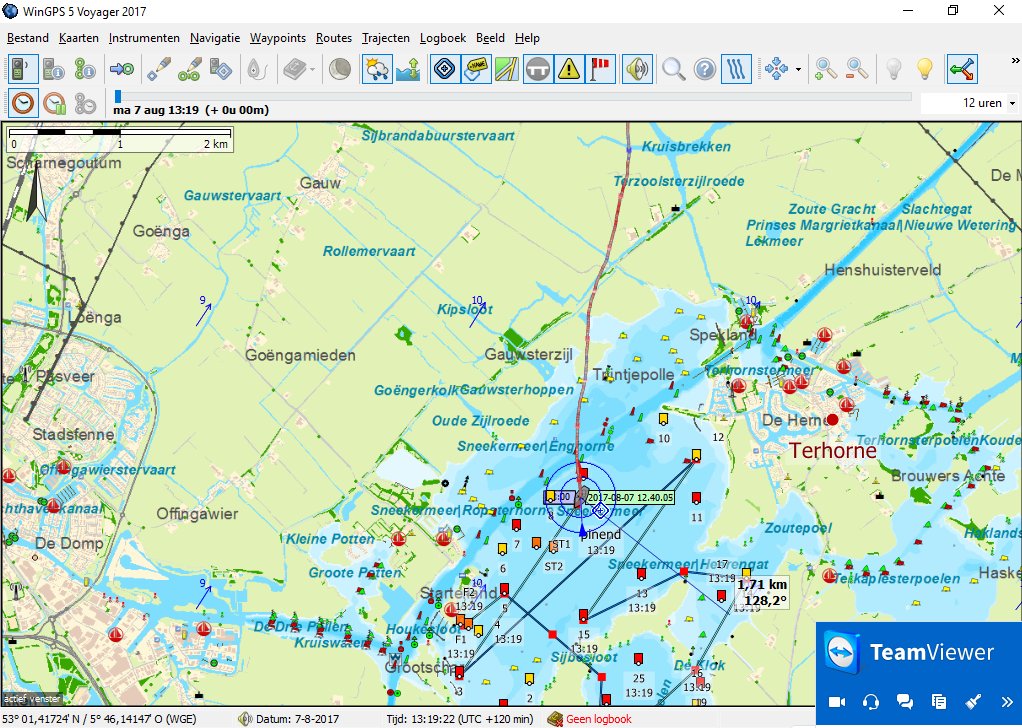The height and width of the screenshot is (728, 1022).
Task: Toggle the currents wavy lines icon
Action: [737, 69]
